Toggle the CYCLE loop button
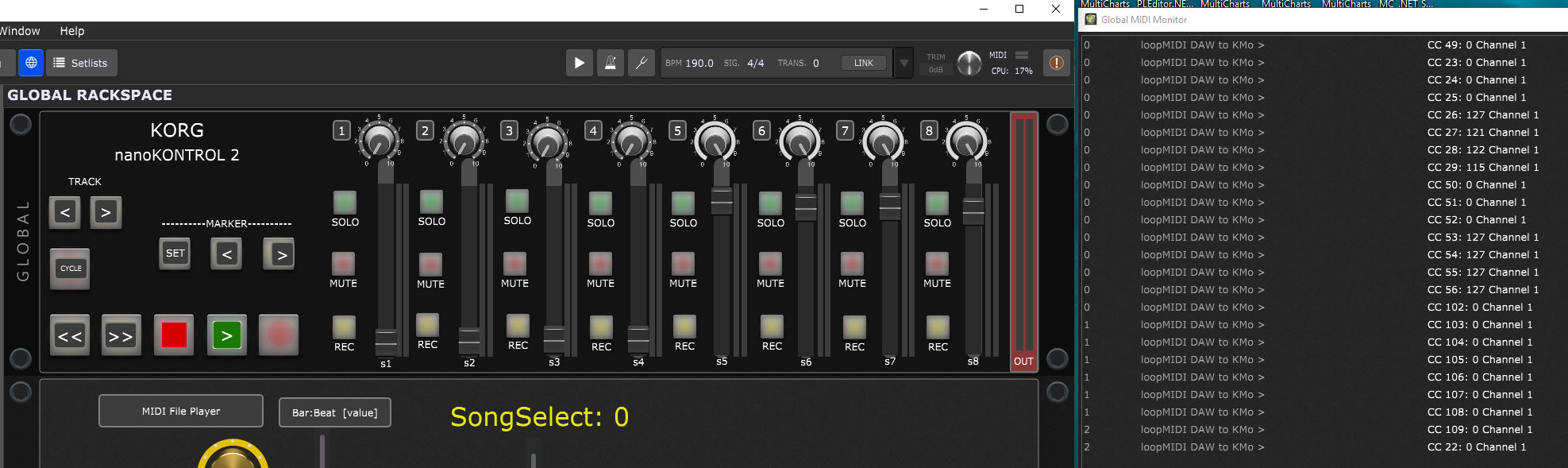 71,269
